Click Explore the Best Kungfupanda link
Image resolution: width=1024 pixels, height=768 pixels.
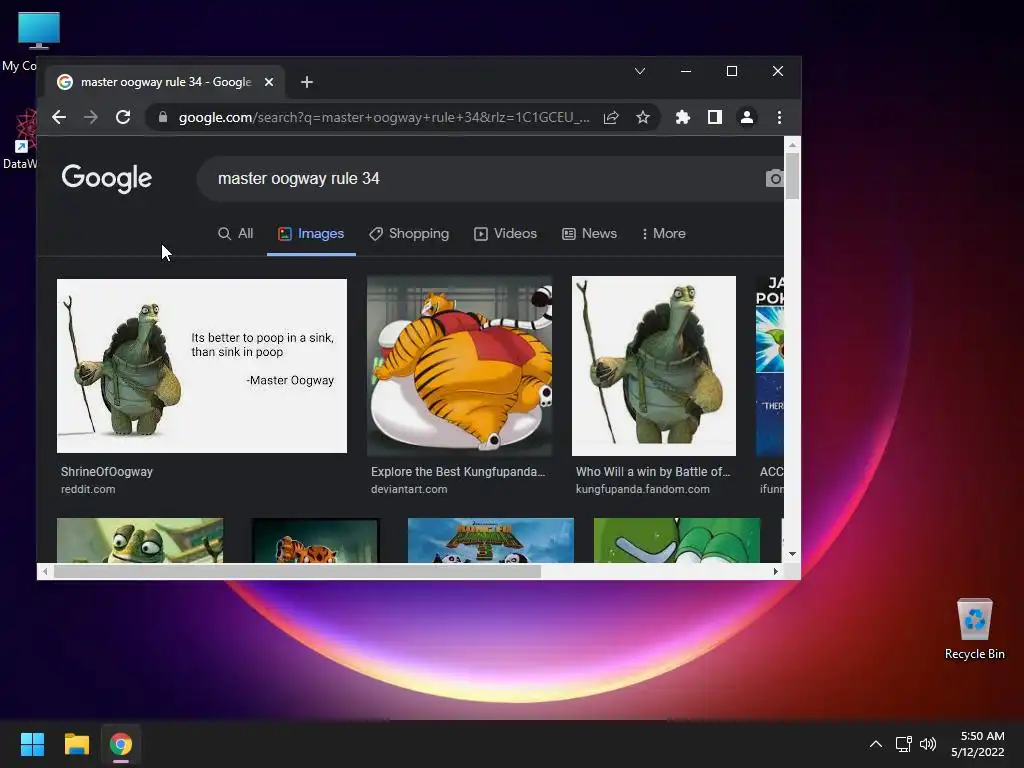pyautogui.click(x=458, y=472)
